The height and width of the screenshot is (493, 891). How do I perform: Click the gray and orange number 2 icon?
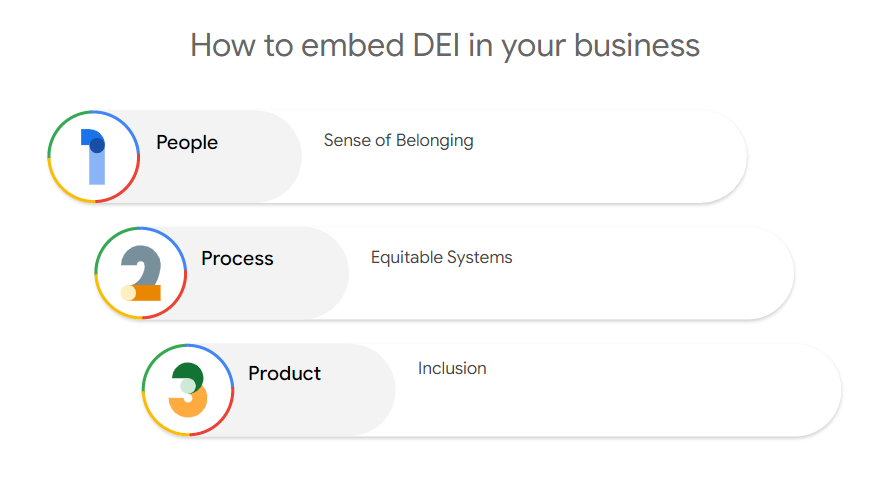141,273
